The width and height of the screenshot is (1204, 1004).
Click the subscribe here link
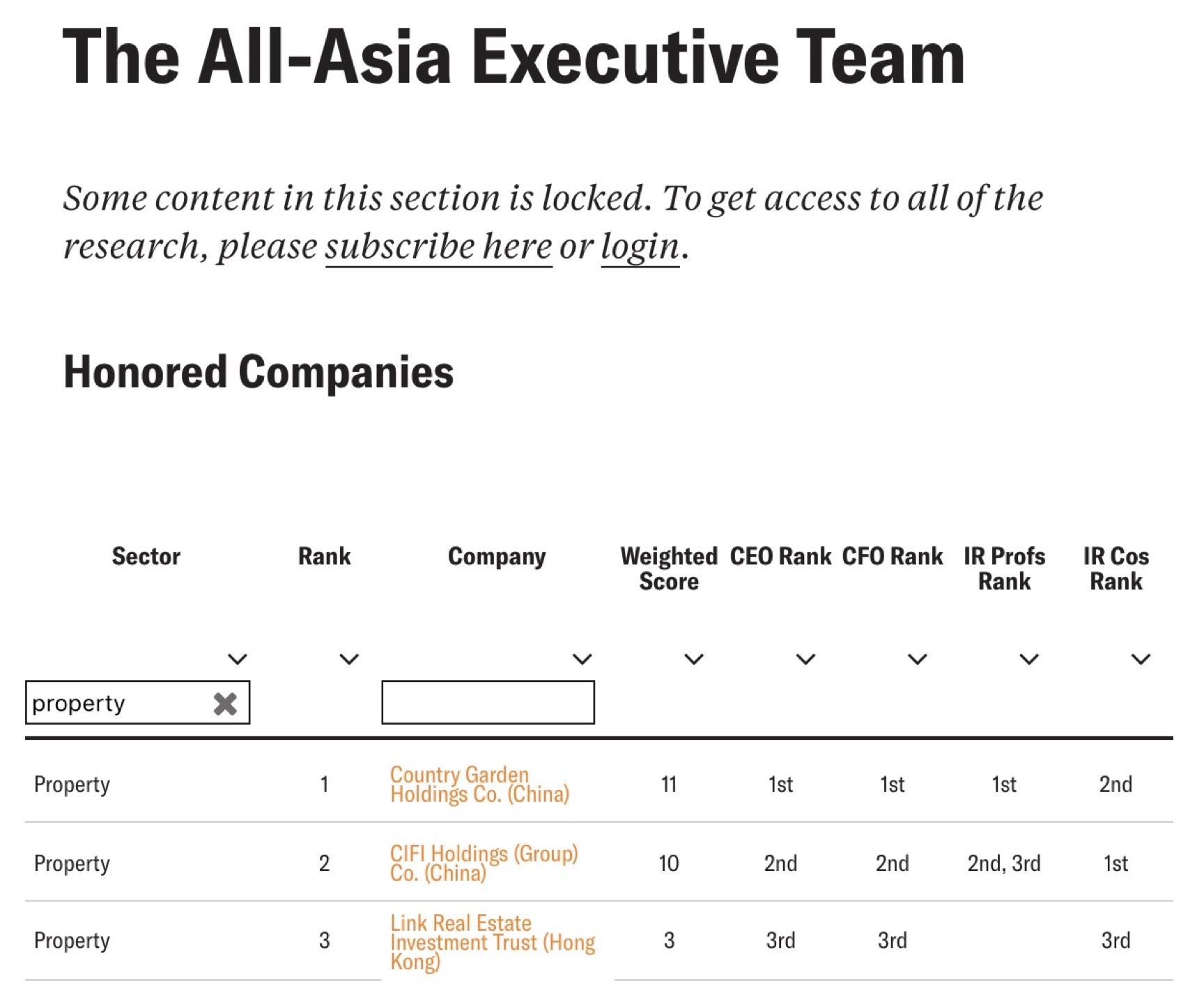[x=438, y=247]
